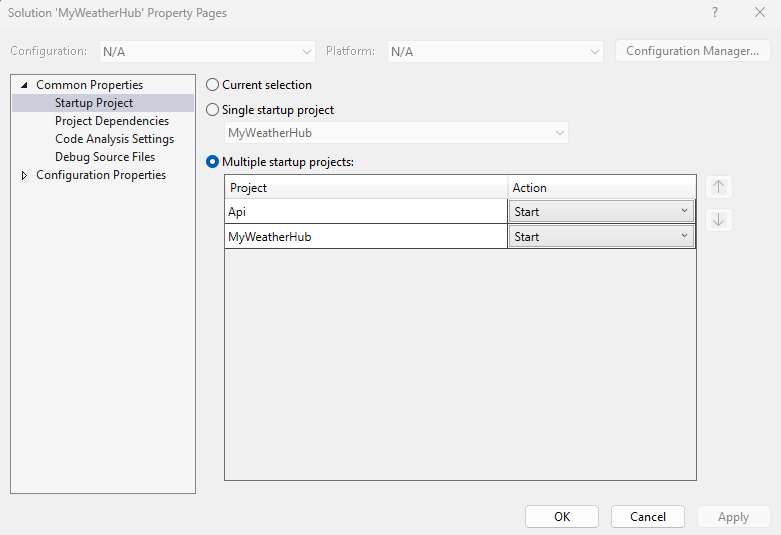
Task: Open the single startup project MyWeatherHub combo box
Action: tap(396, 133)
